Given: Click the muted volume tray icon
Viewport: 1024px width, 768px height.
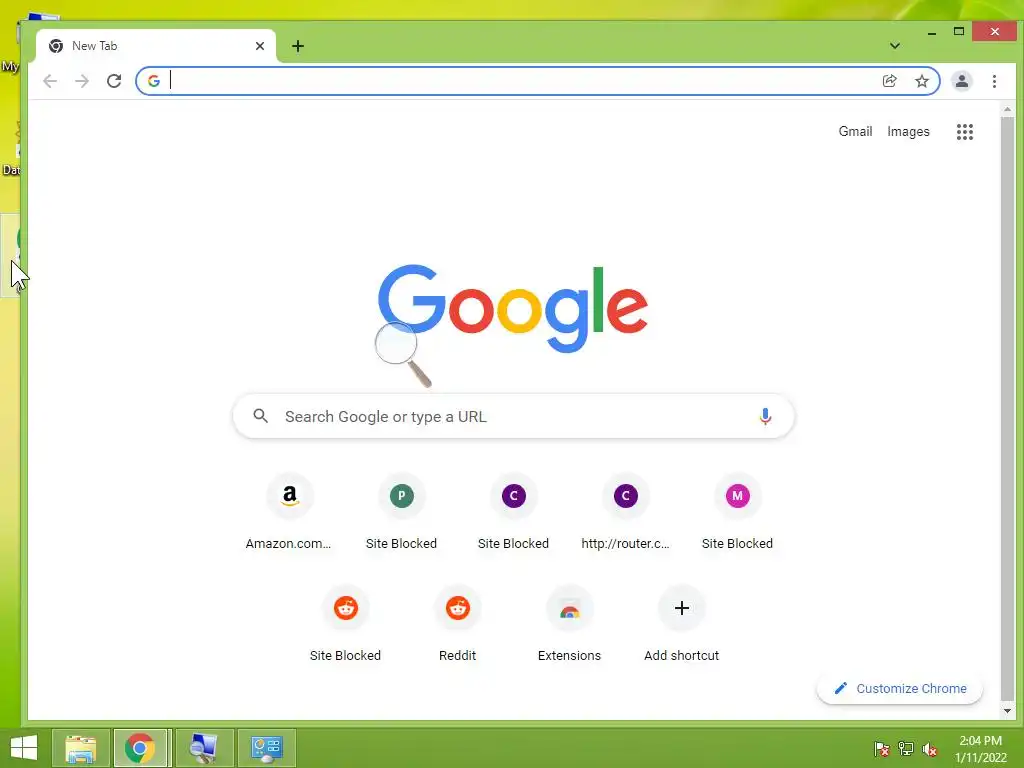Looking at the screenshot, I should pyautogui.click(x=930, y=748).
